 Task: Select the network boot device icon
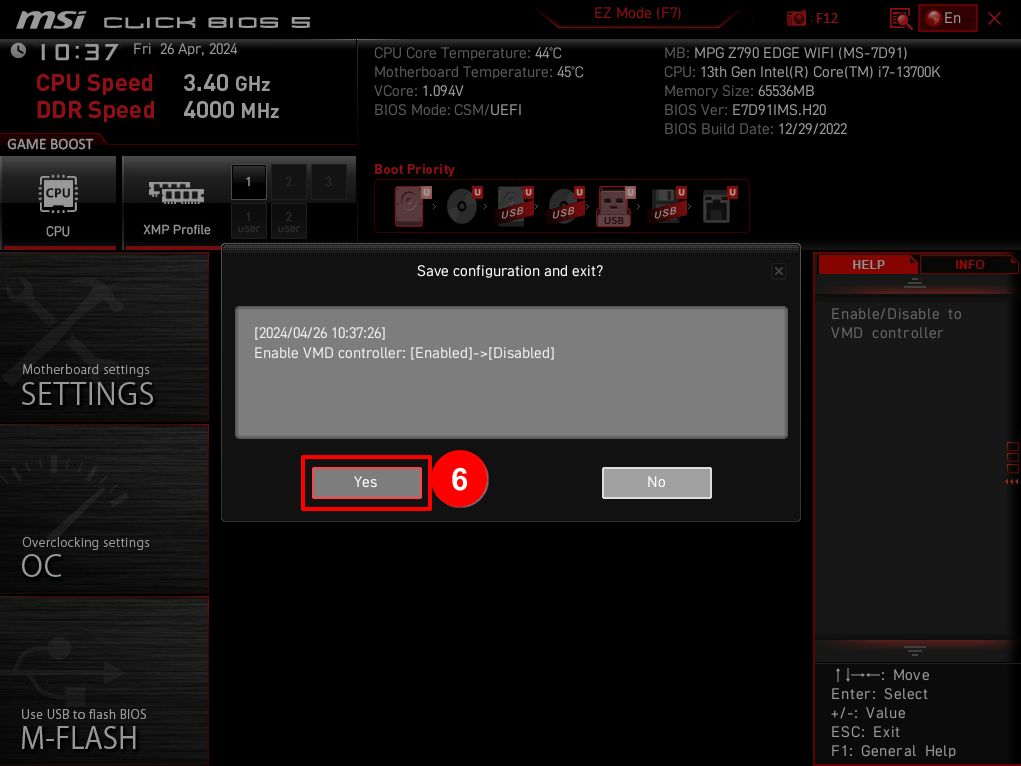[x=716, y=206]
